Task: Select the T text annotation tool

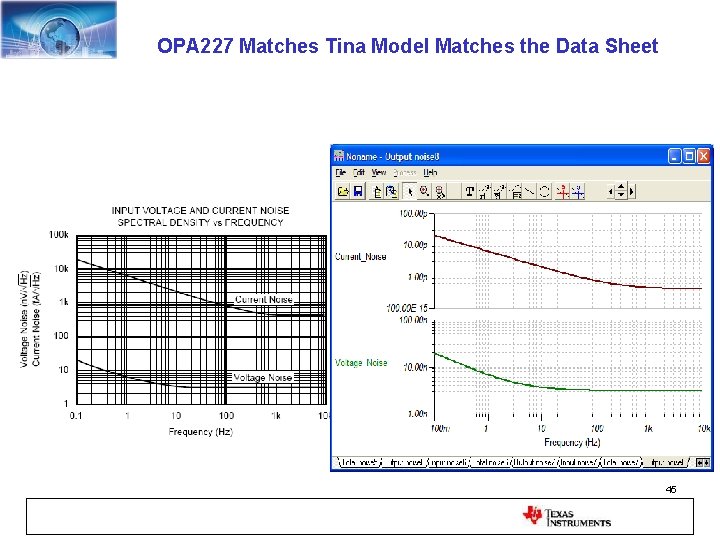Action: coord(469,191)
